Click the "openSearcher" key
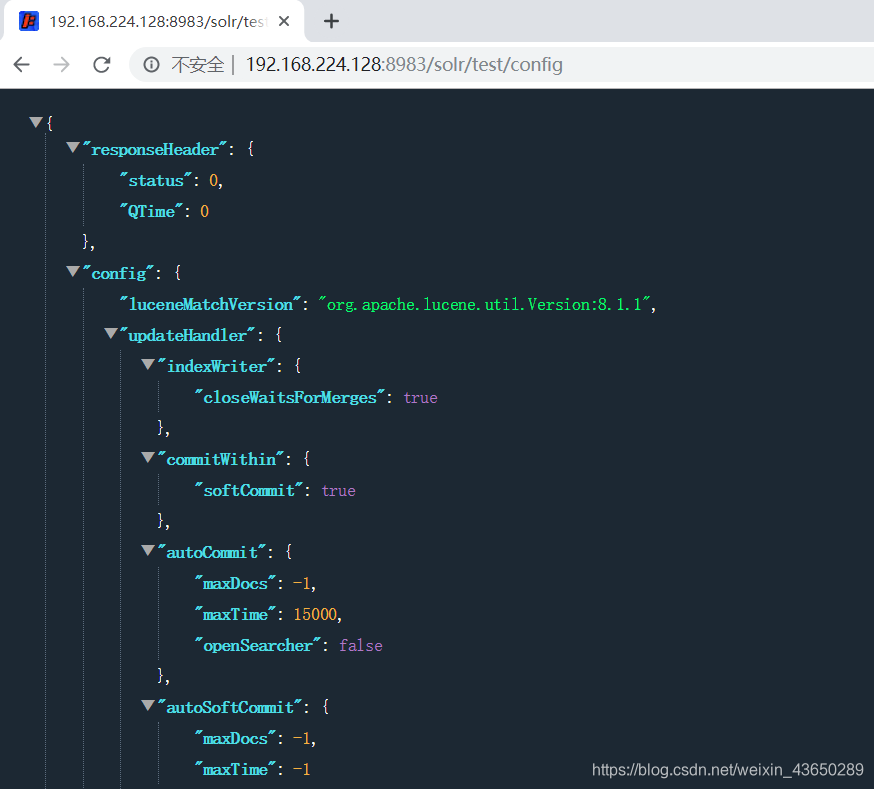Image resolution: width=874 pixels, height=789 pixels. coord(258,645)
